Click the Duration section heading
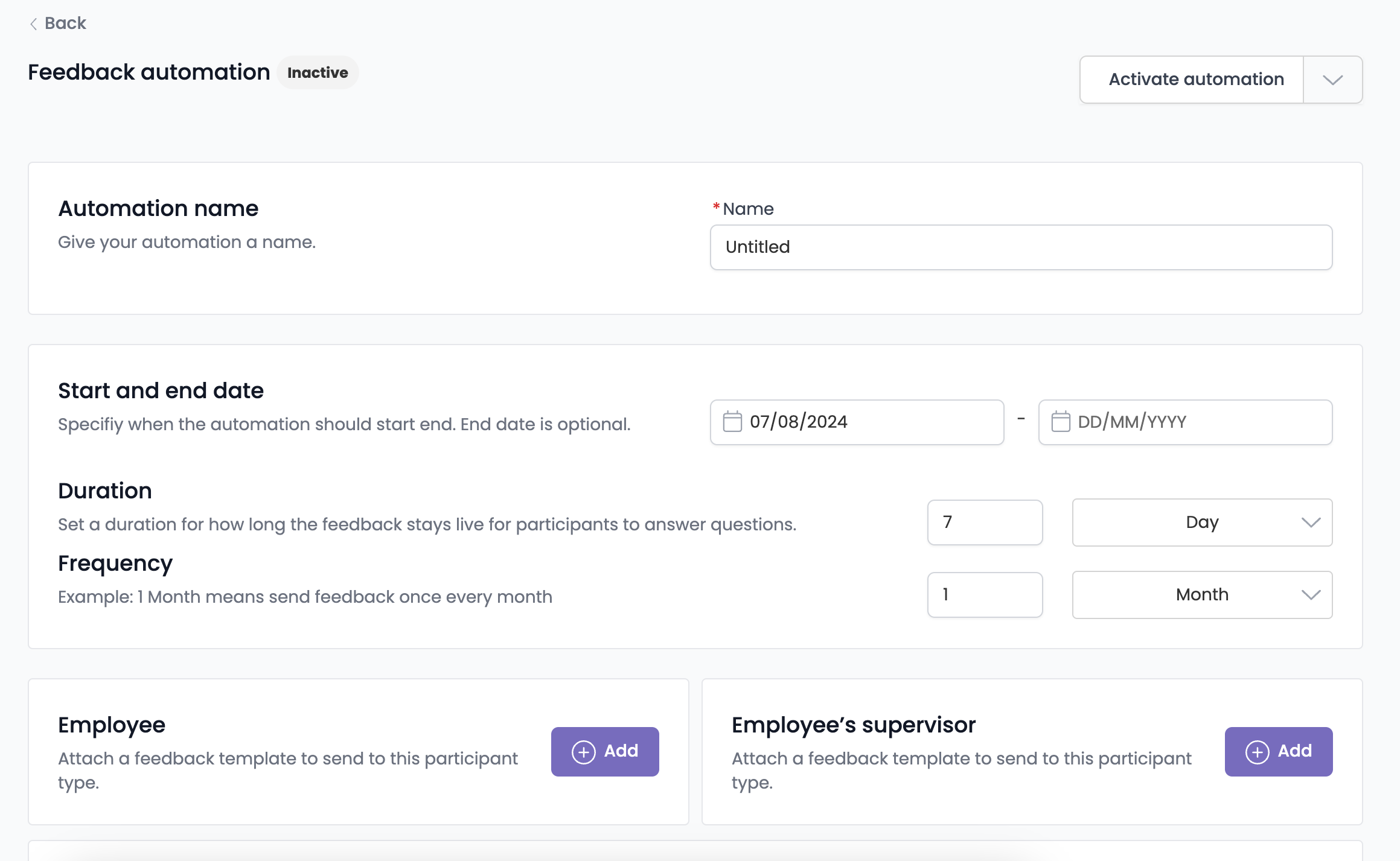 coord(105,491)
